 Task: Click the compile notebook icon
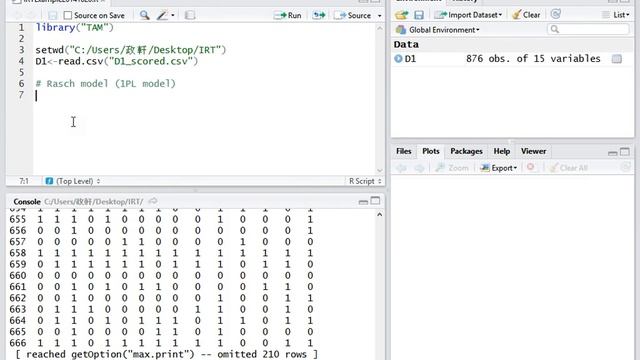[190, 15]
